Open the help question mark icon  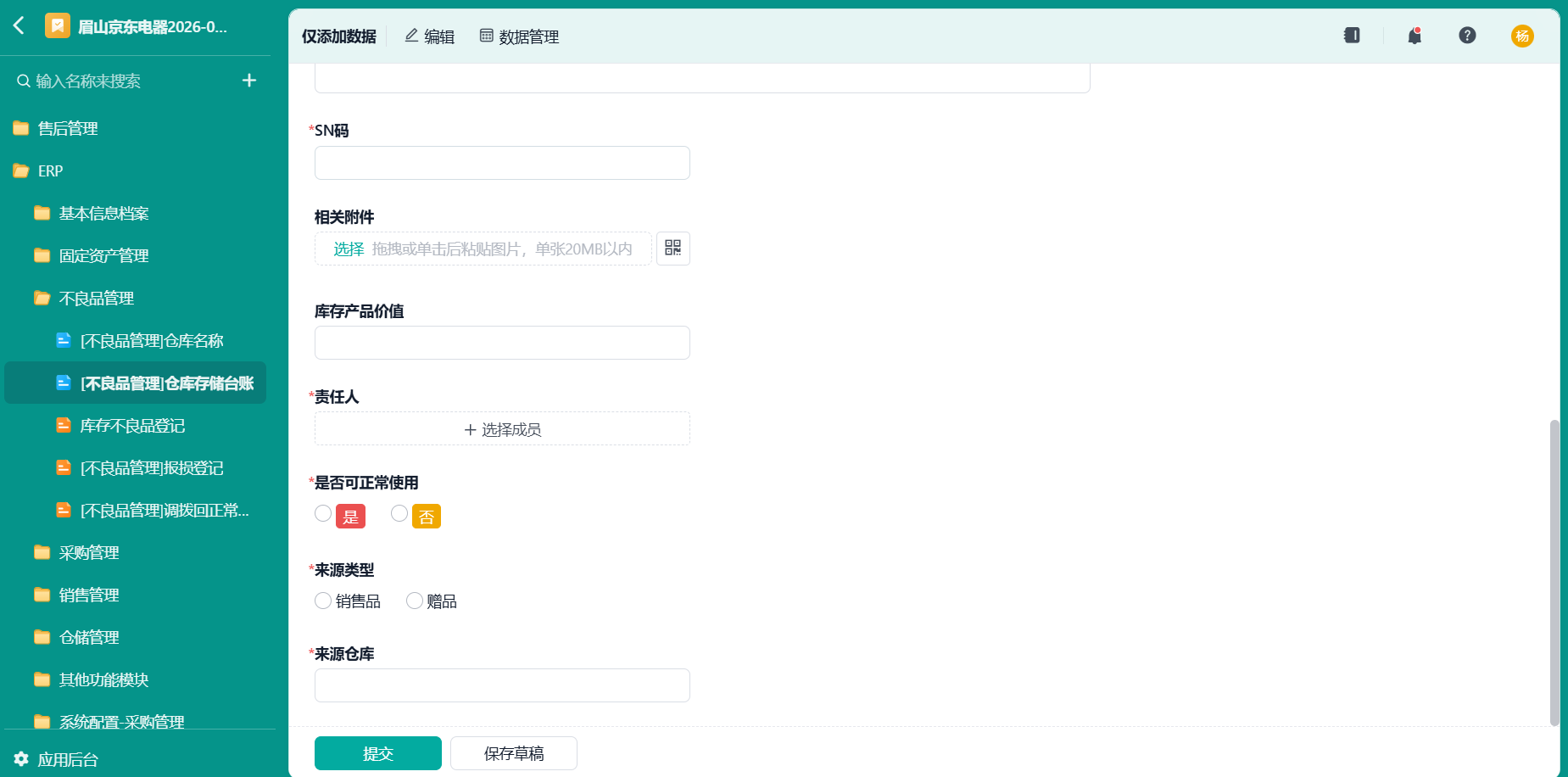click(x=1467, y=36)
